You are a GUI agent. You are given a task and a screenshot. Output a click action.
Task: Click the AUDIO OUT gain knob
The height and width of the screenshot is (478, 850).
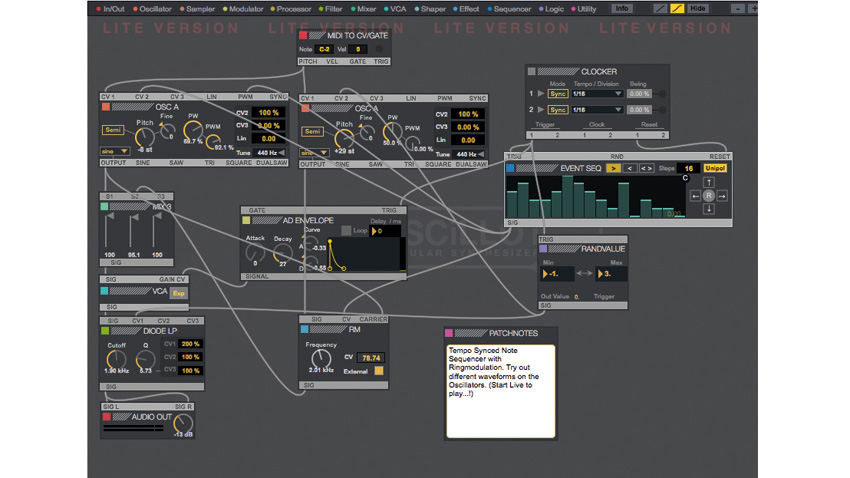pos(183,423)
